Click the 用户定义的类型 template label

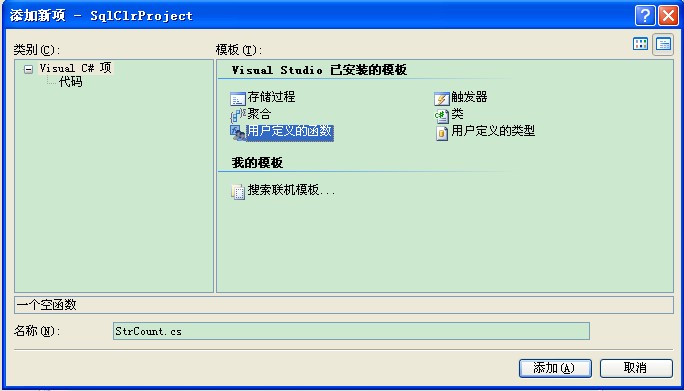493,131
